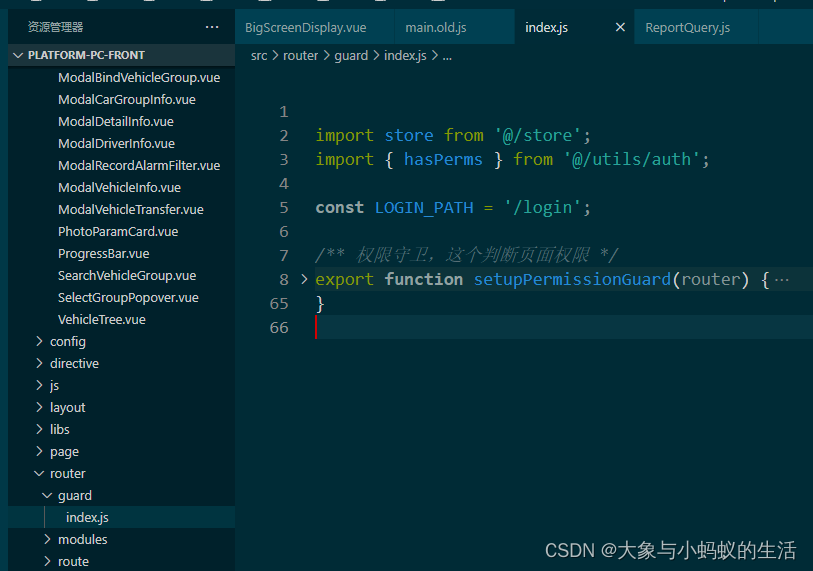The width and height of the screenshot is (813, 571).
Task: Open ModalCarGroupInfo.vue file
Action: click(127, 100)
